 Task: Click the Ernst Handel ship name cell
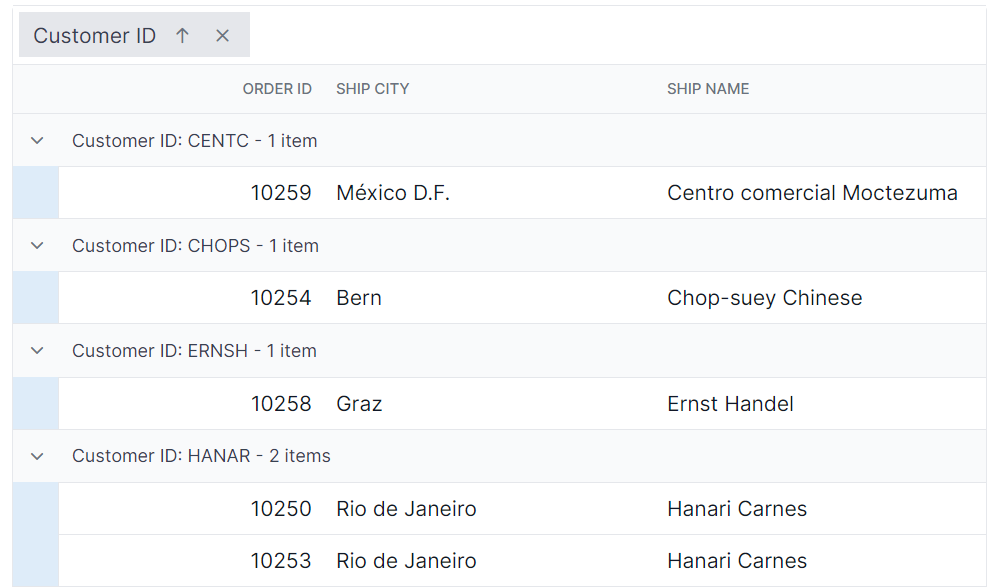tap(730, 404)
